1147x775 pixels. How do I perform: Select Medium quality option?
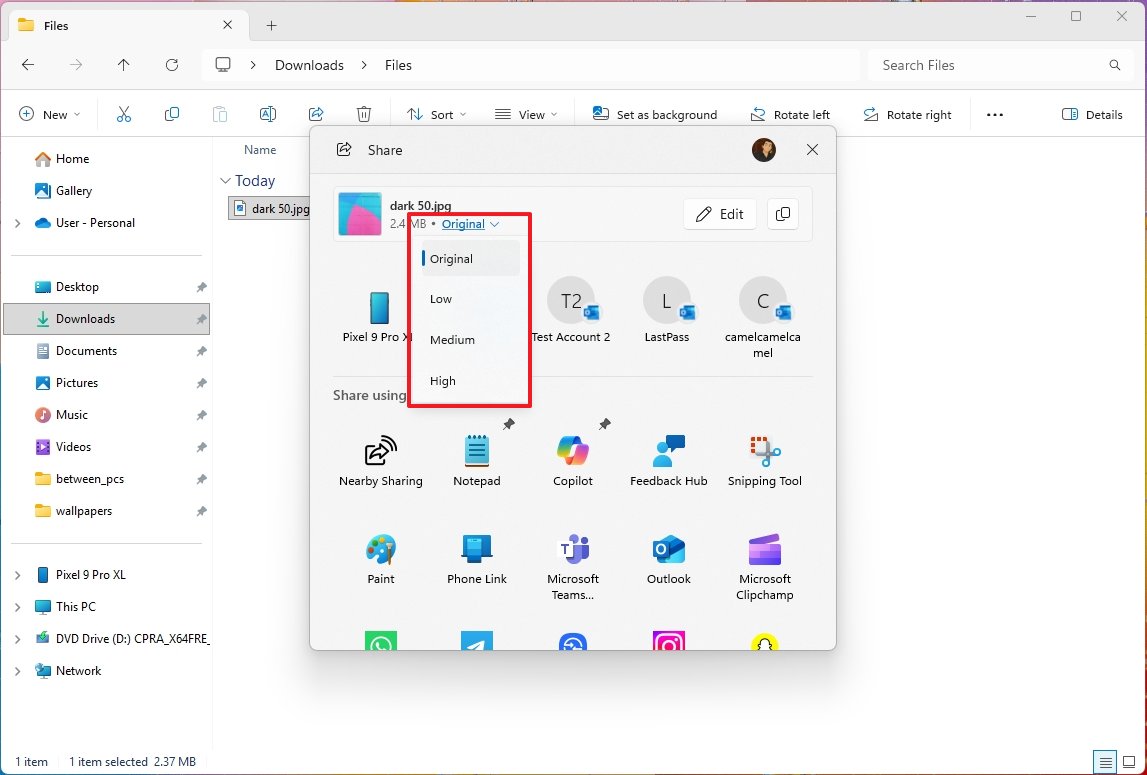point(470,340)
